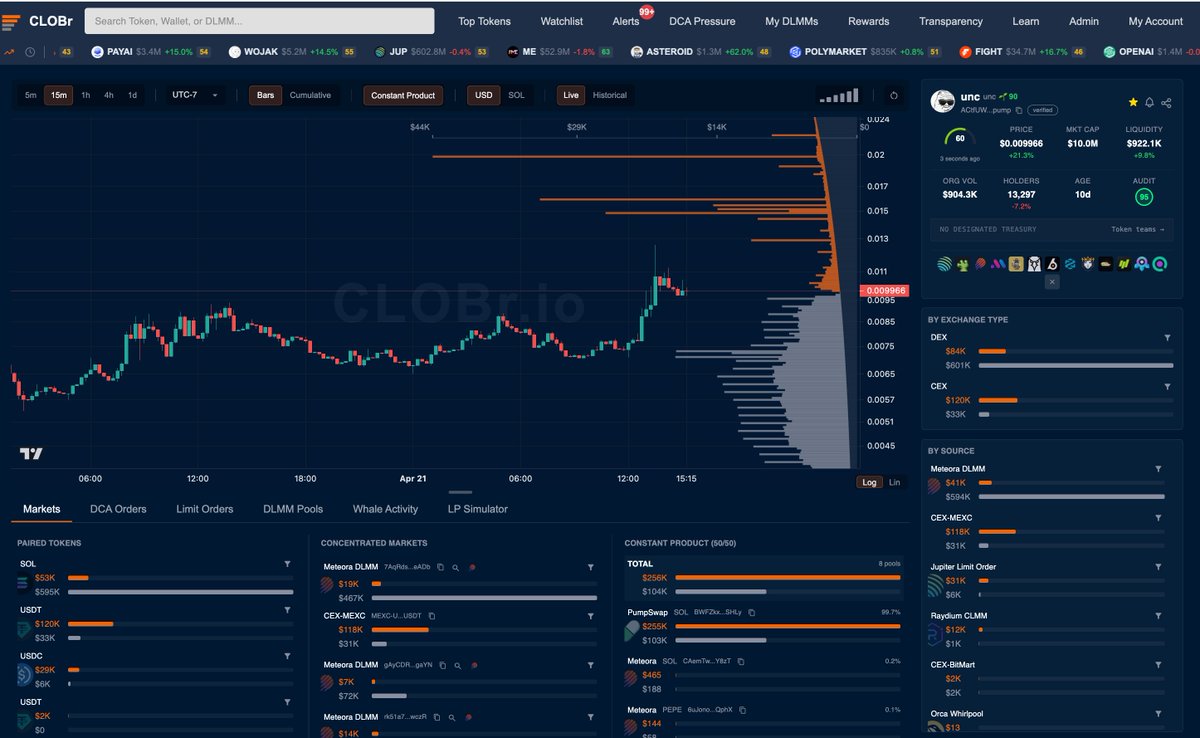This screenshot has height=738, width=1200.
Task: Open My DLMMs page
Action: pos(792,21)
